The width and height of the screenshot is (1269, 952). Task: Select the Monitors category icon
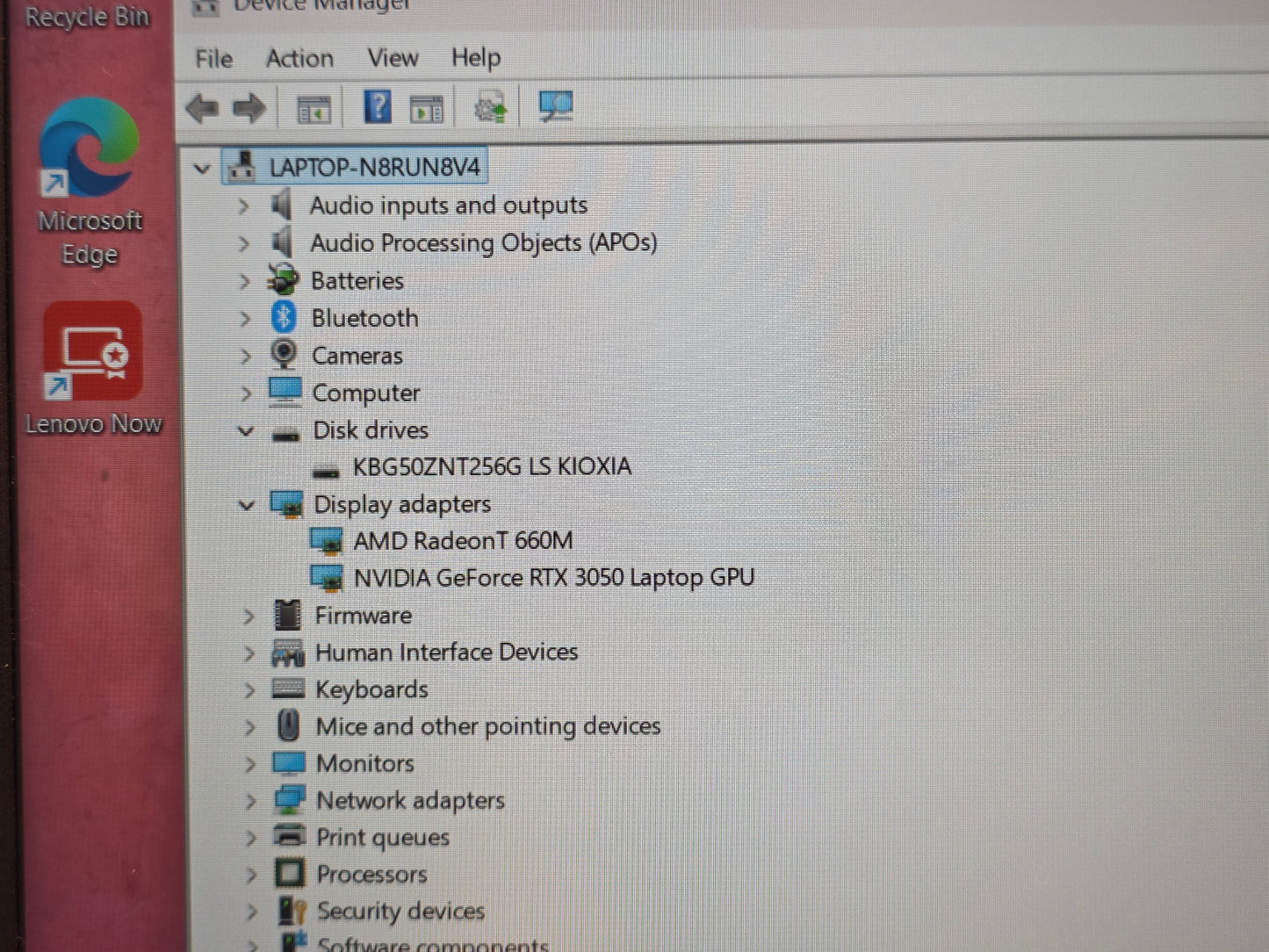click(289, 762)
